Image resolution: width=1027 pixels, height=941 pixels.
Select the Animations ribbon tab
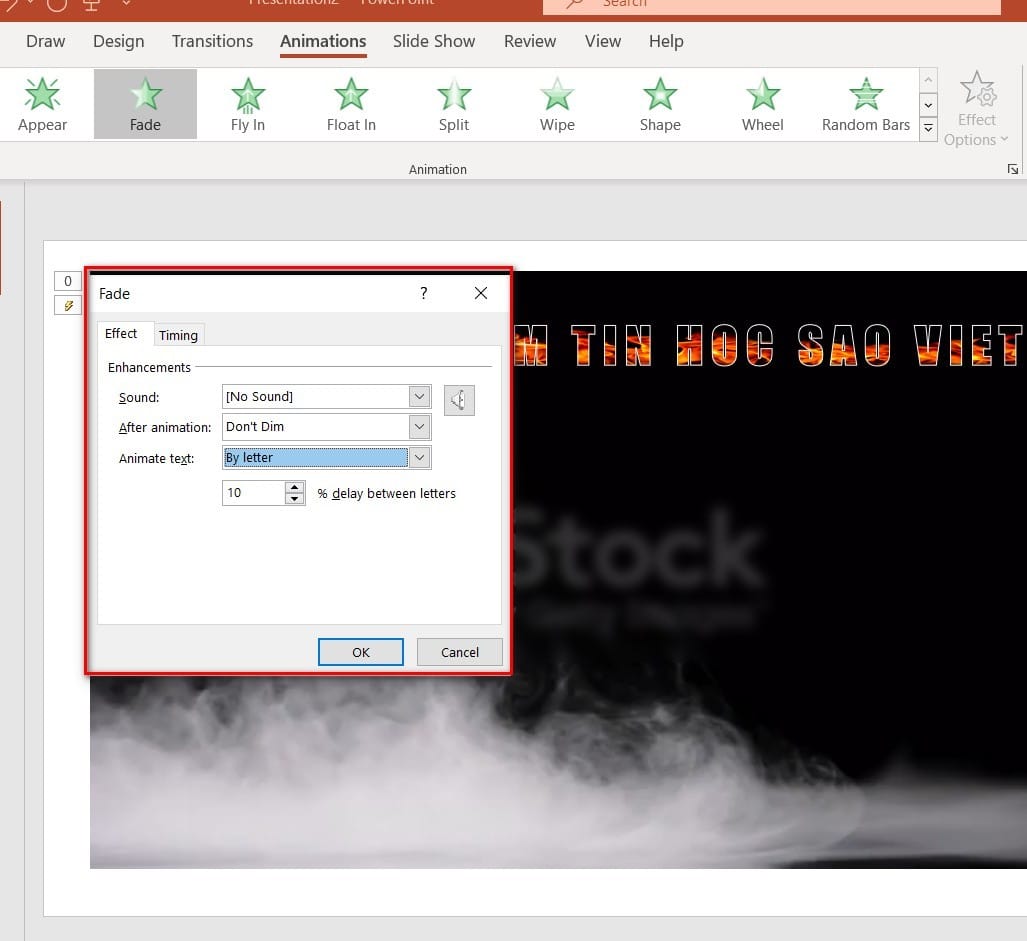[x=323, y=41]
